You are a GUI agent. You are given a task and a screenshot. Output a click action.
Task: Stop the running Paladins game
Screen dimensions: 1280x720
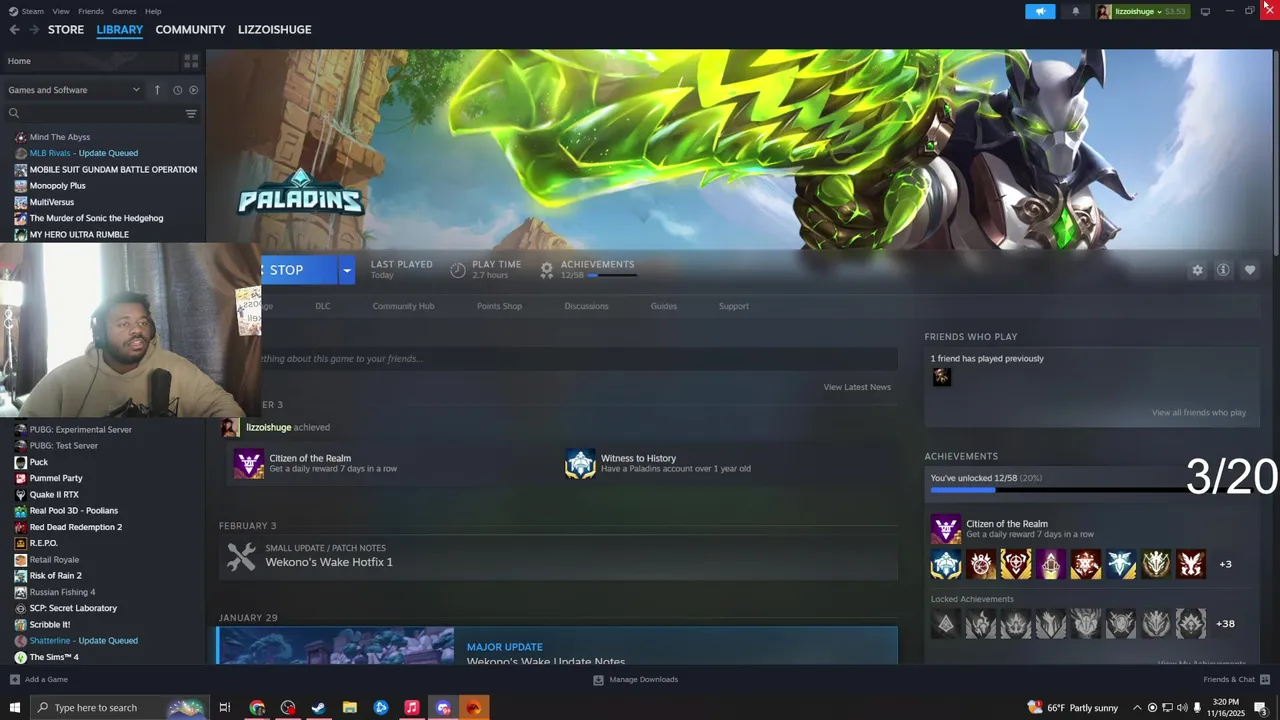(298, 270)
